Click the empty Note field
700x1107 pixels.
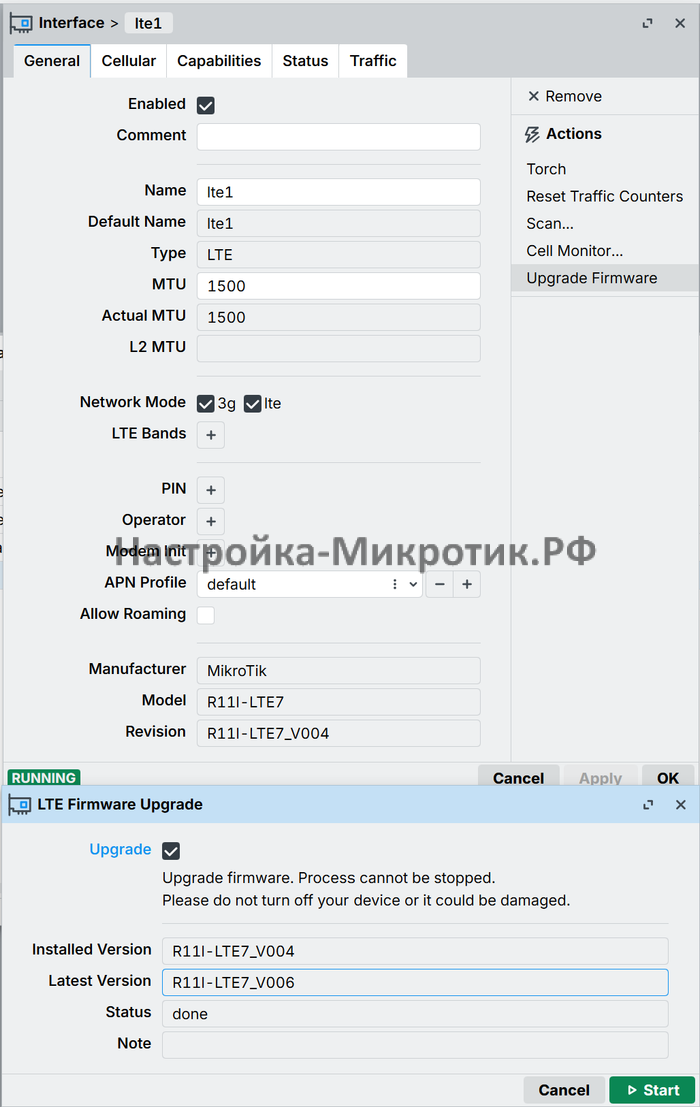tap(415, 1045)
